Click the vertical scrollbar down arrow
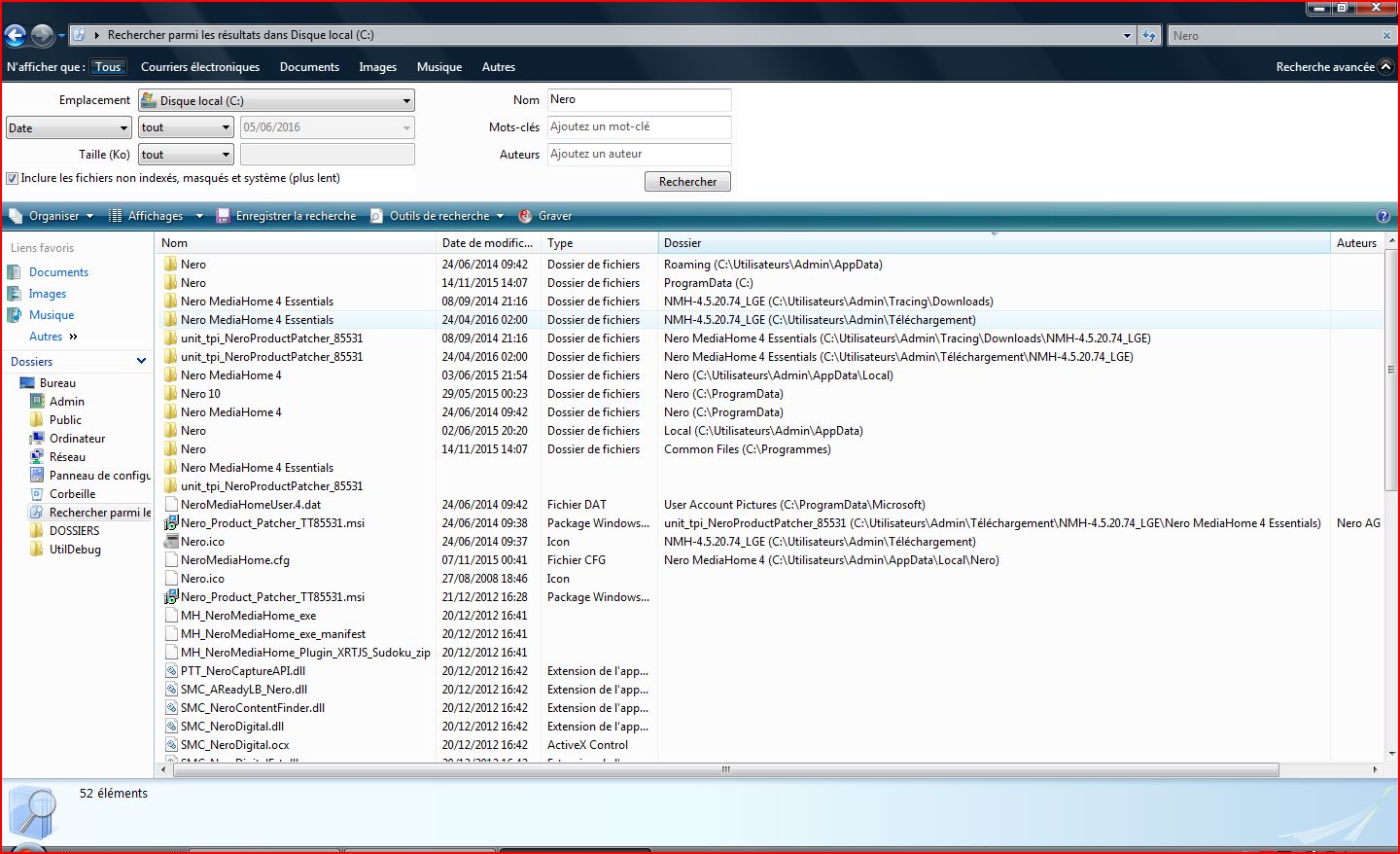Screen dimensions: 1400x854 pos(1391,754)
